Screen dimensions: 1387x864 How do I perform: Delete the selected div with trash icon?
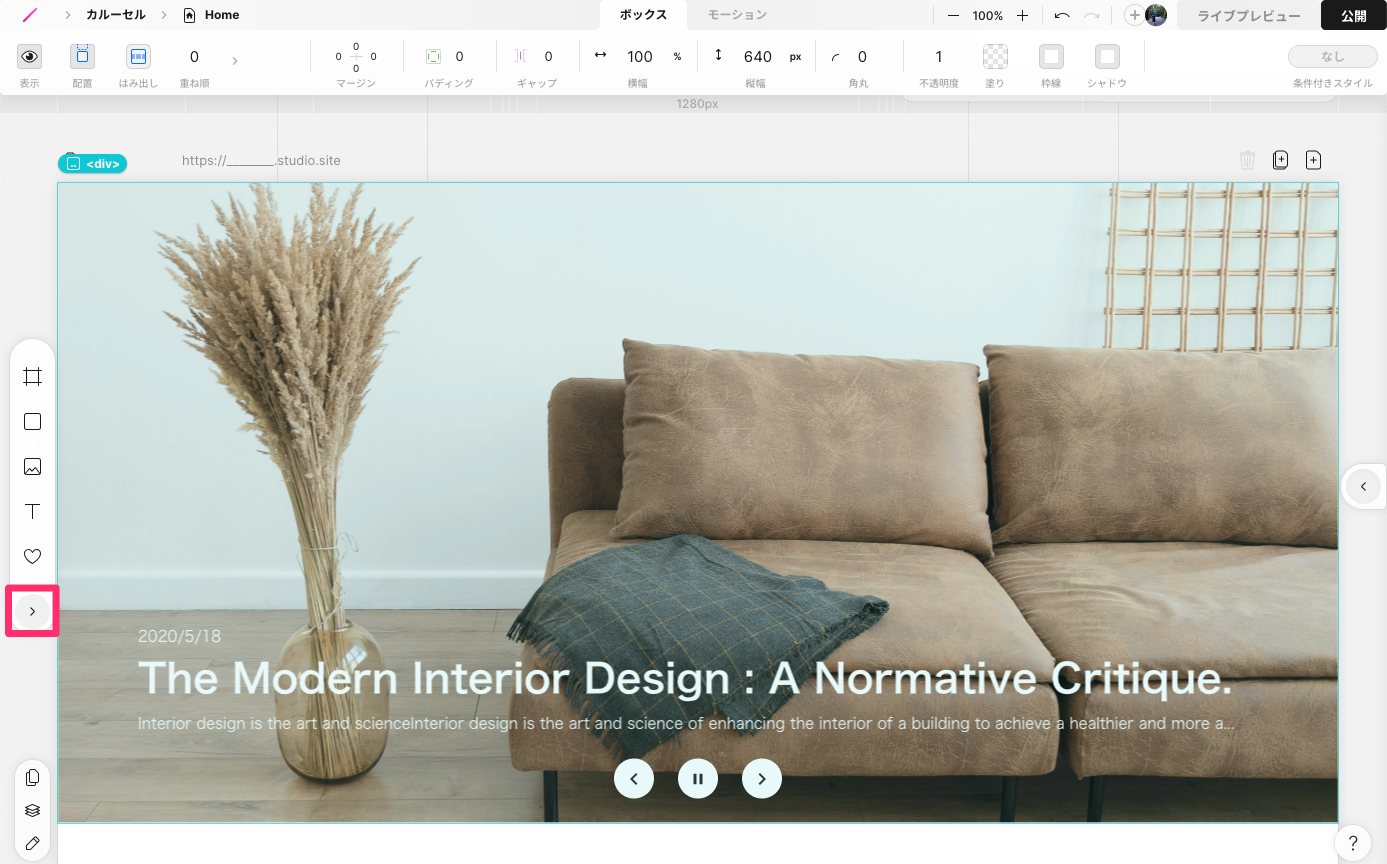tap(1247, 160)
